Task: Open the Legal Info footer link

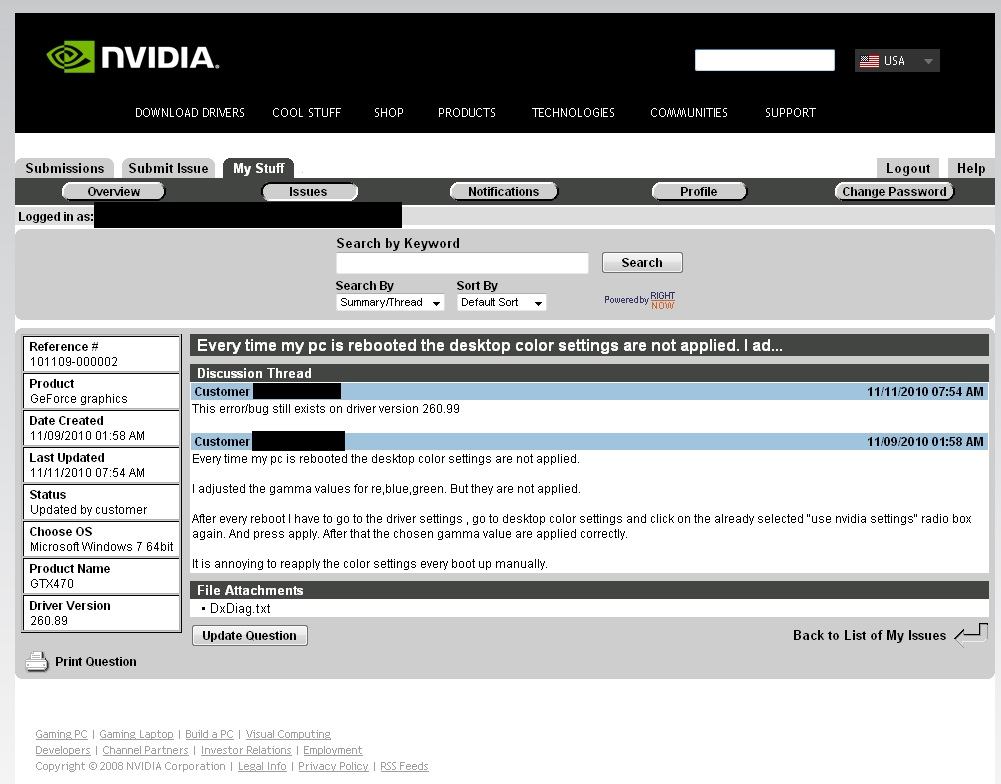Action: click(262, 766)
